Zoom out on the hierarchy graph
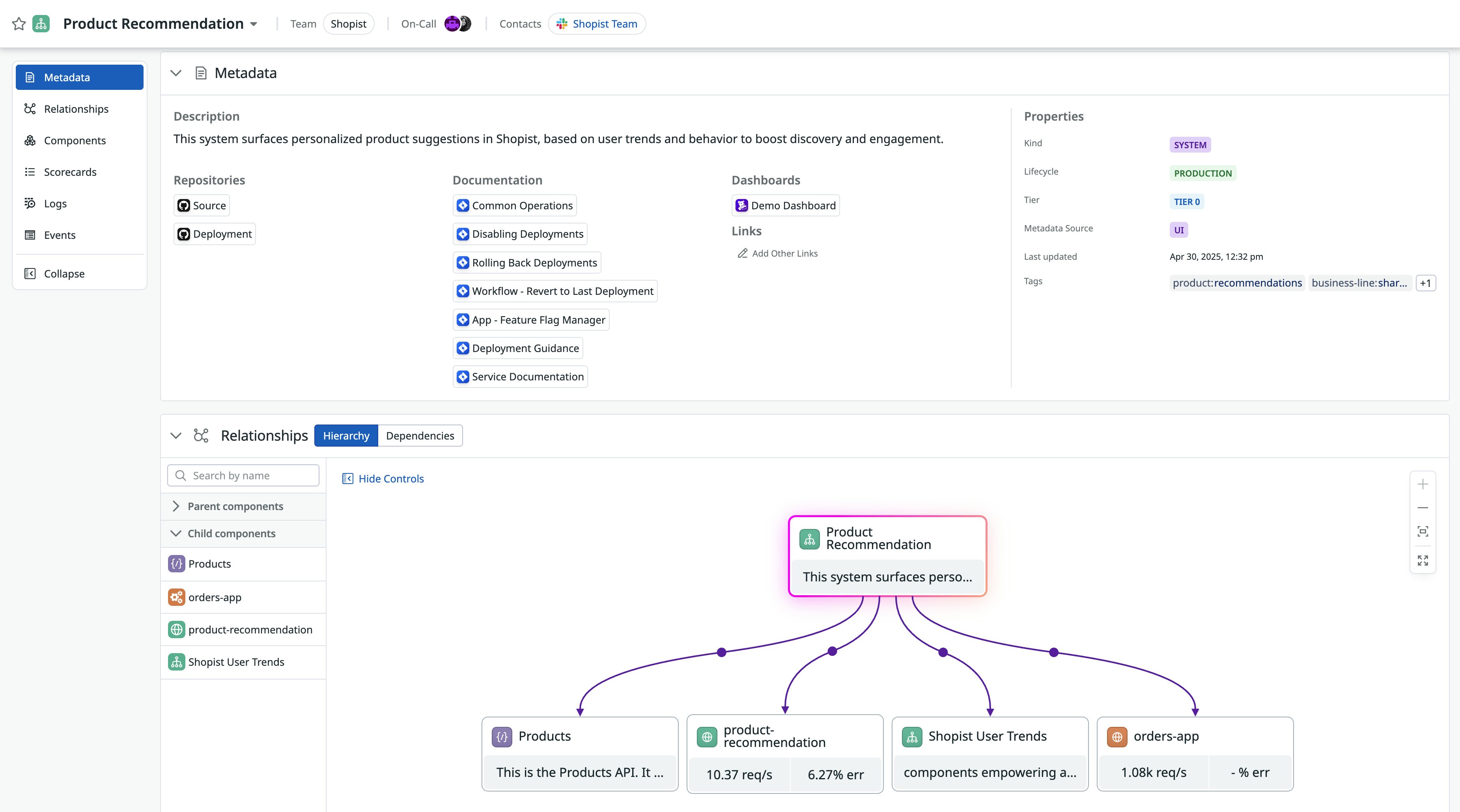The height and width of the screenshot is (812, 1460). coord(1423,508)
